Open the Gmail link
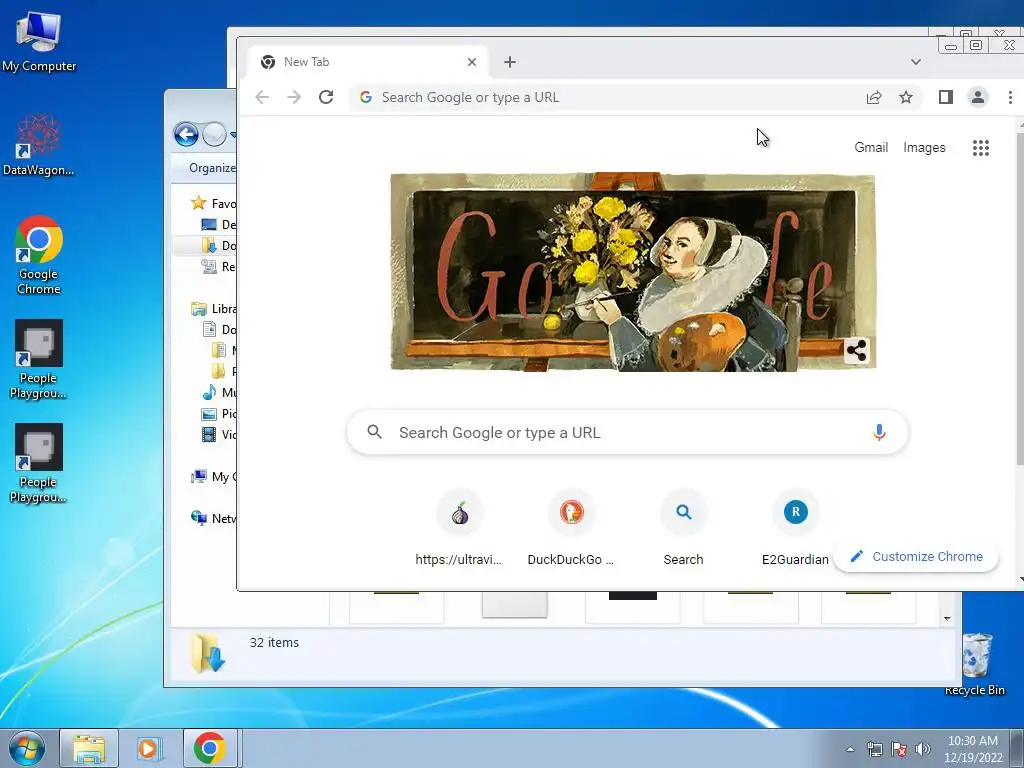Image resolution: width=1024 pixels, height=768 pixels. 871,148
